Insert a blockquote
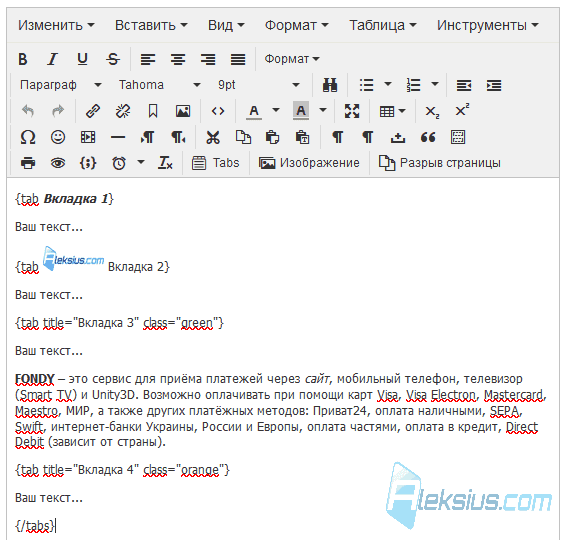This screenshot has width=564, height=540. pyautogui.click(x=428, y=137)
